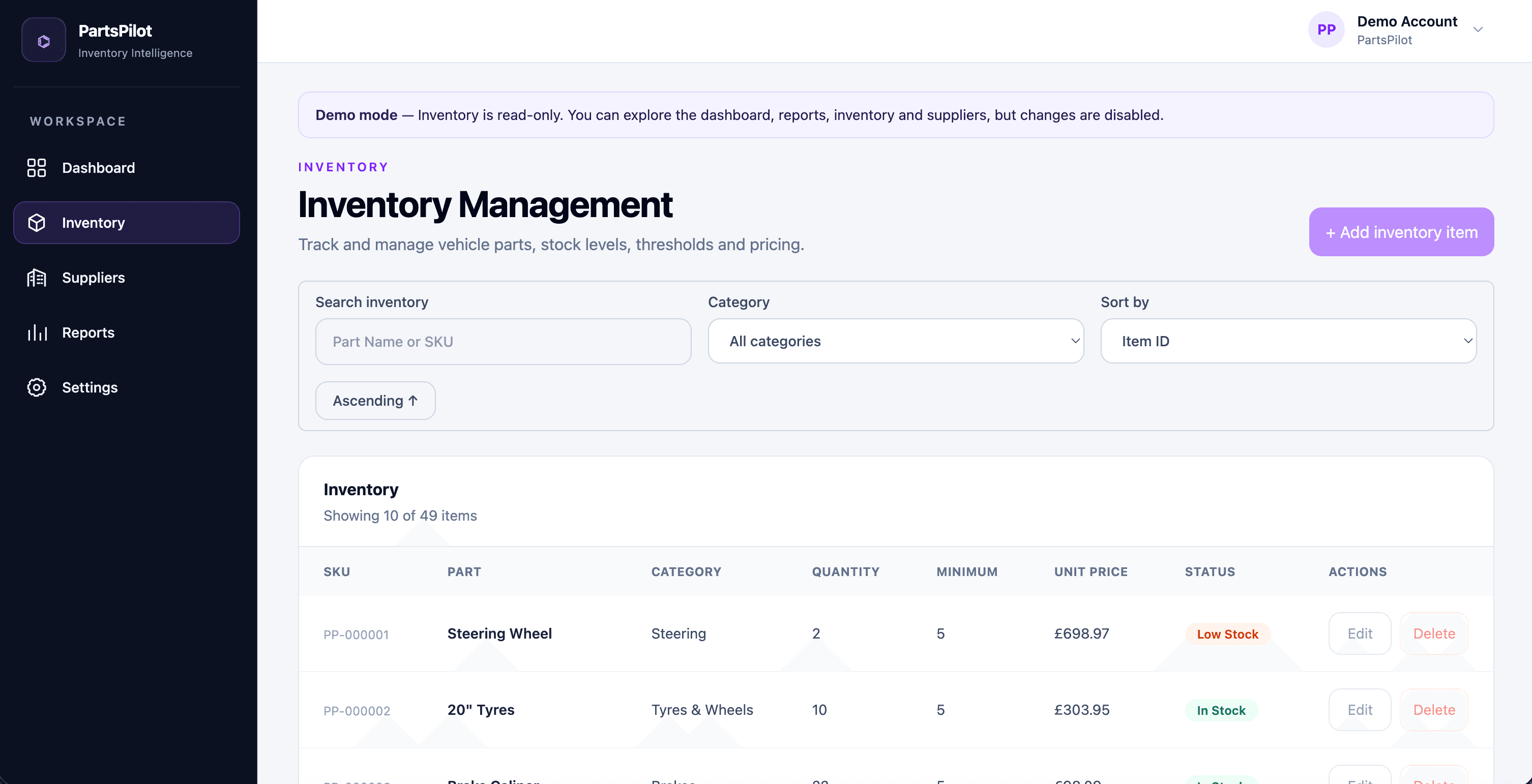Edit the Steering Wheel item
Image resolution: width=1532 pixels, height=784 pixels.
1360,634
